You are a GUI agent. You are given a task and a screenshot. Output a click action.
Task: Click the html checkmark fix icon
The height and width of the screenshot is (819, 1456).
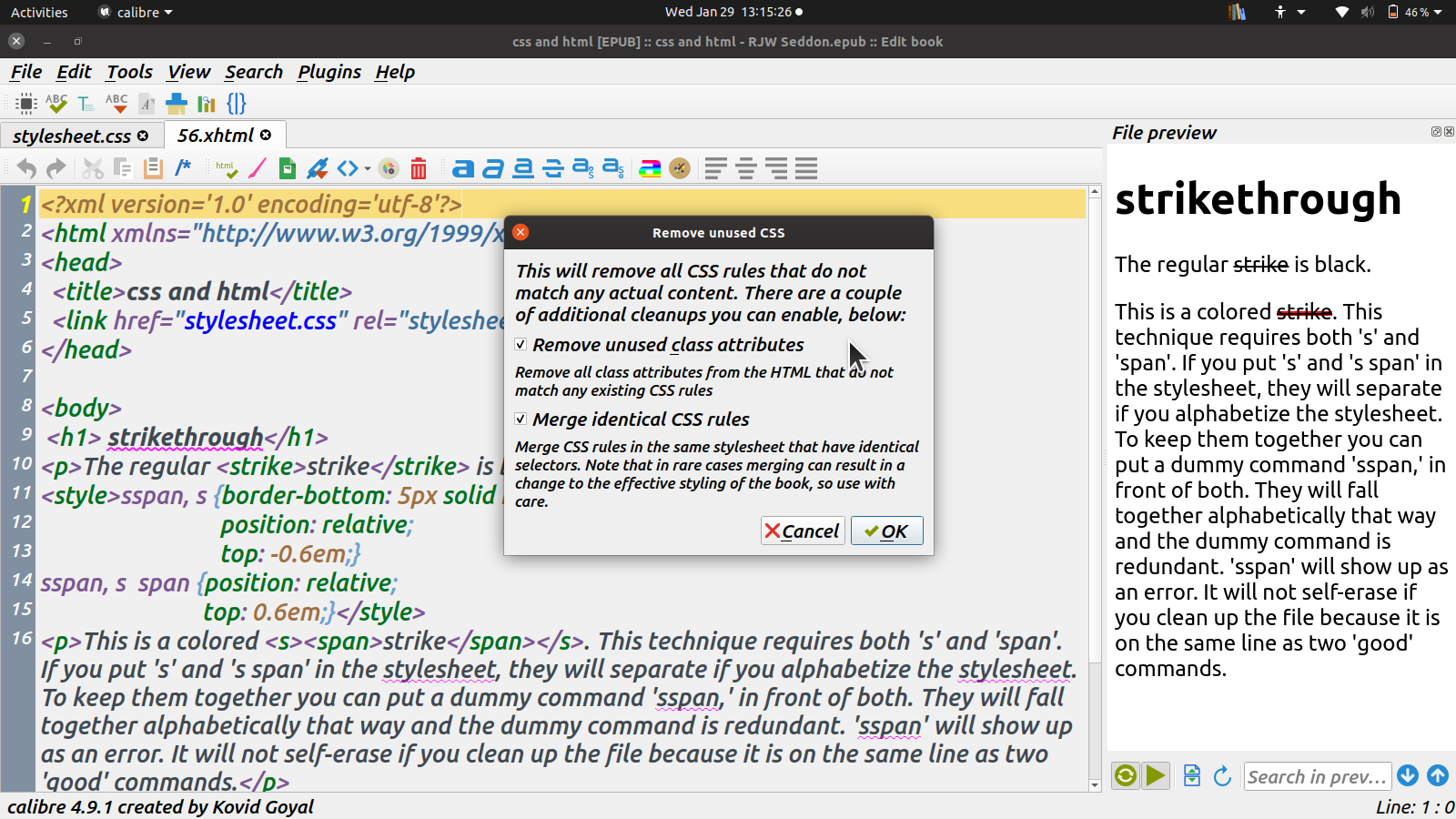[x=227, y=168]
